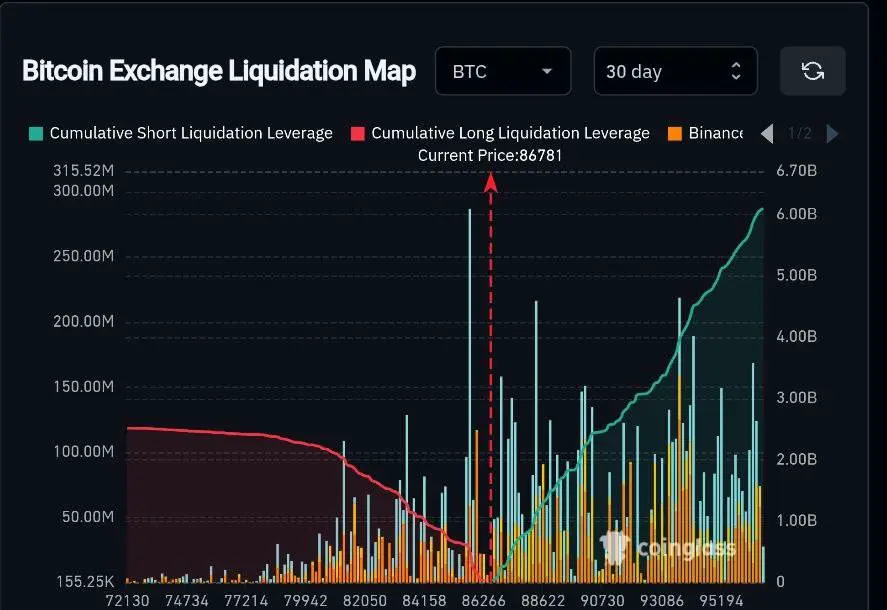Click the refresh chart icon button
The height and width of the screenshot is (610, 887).
(812, 71)
